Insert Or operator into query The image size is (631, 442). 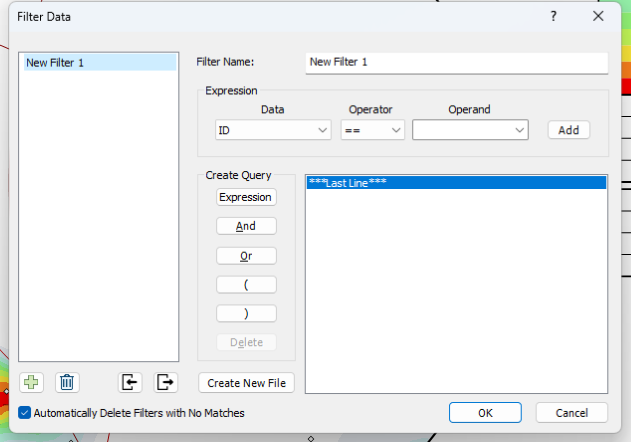pos(246,256)
